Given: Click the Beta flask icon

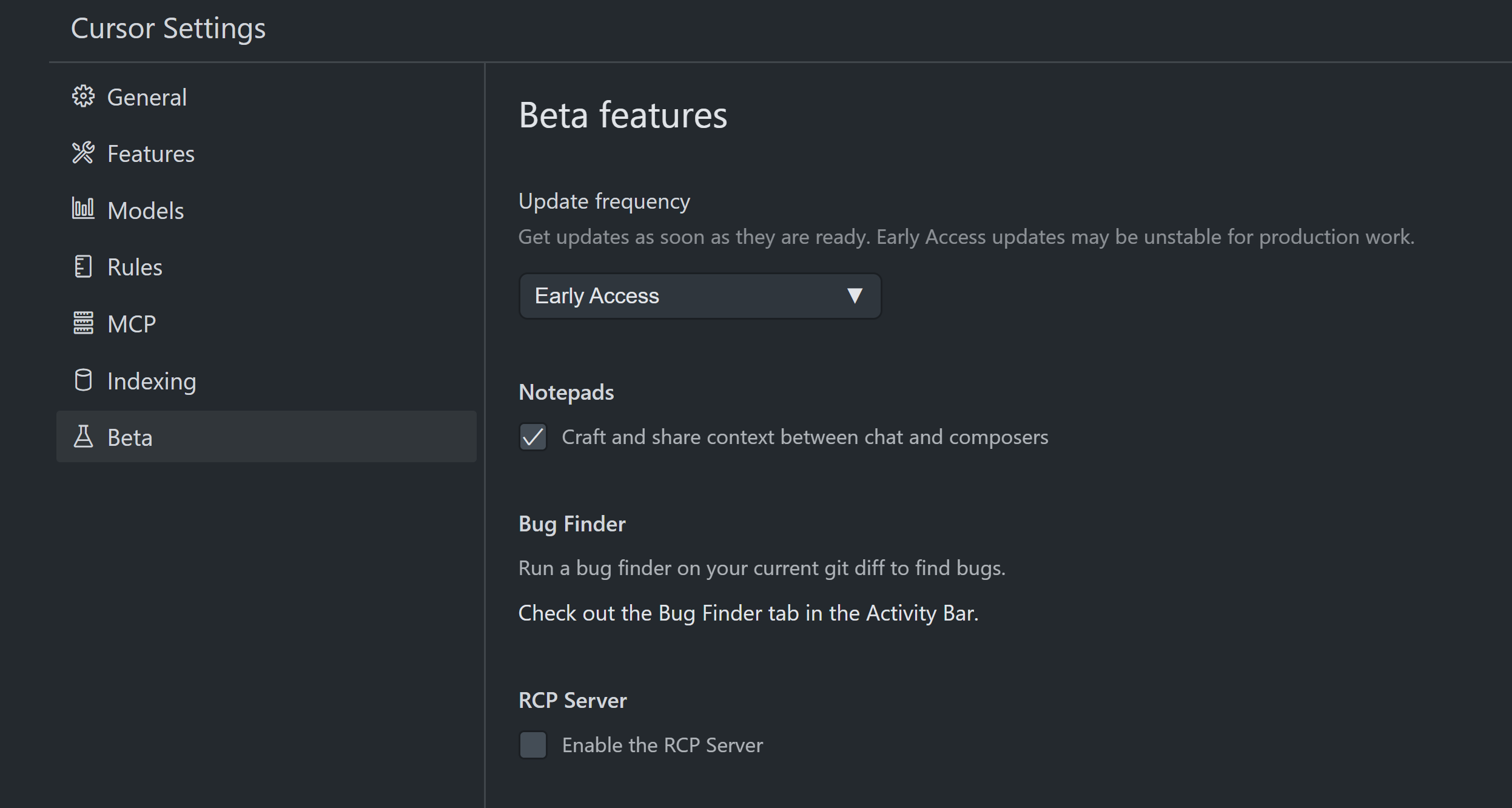Looking at the screenshot, I should pos(83,436).
